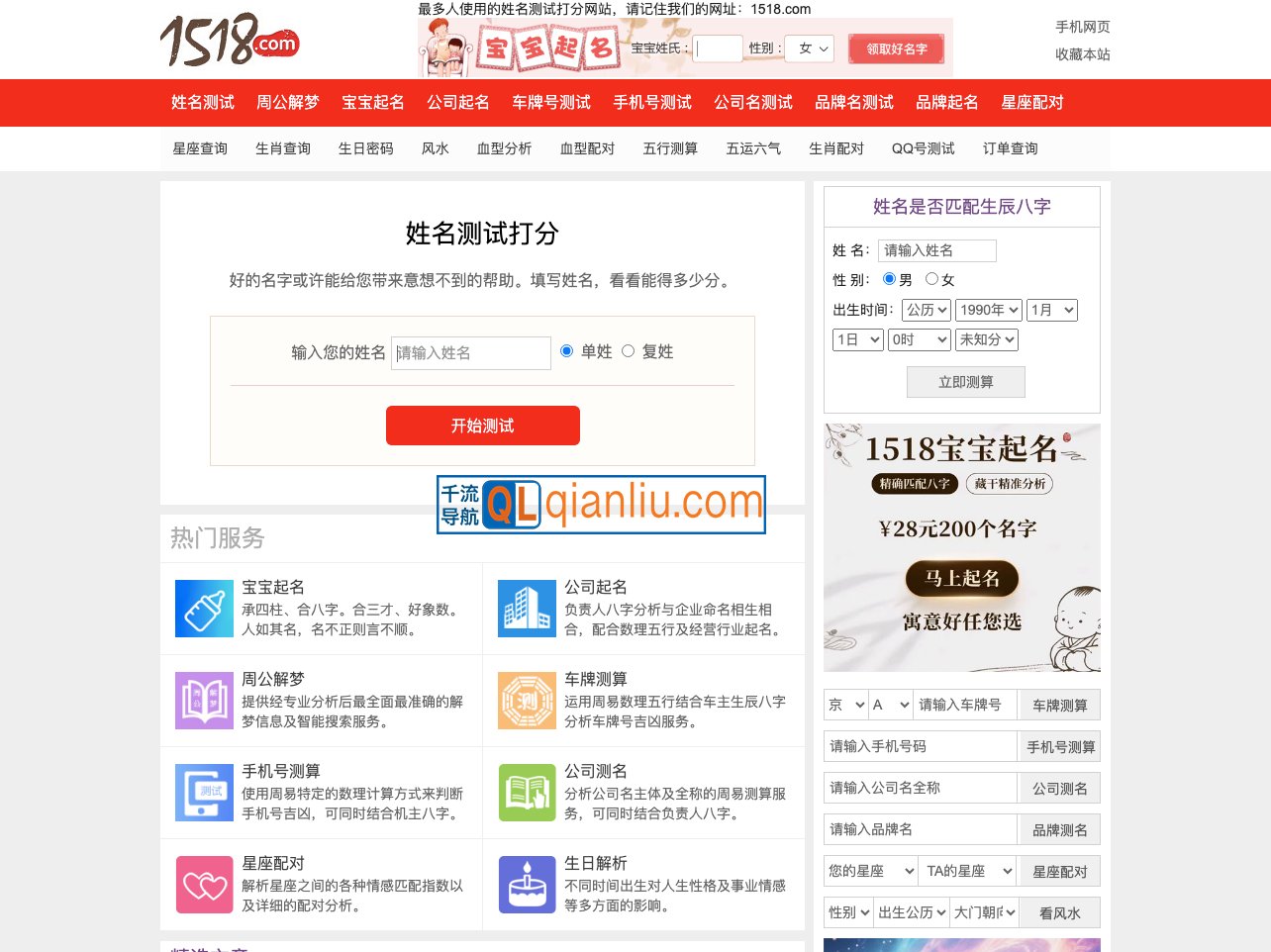Click the 领取好名字 banner button
The height and width of the screenshot is (952, 1271).
coord(896,48)
